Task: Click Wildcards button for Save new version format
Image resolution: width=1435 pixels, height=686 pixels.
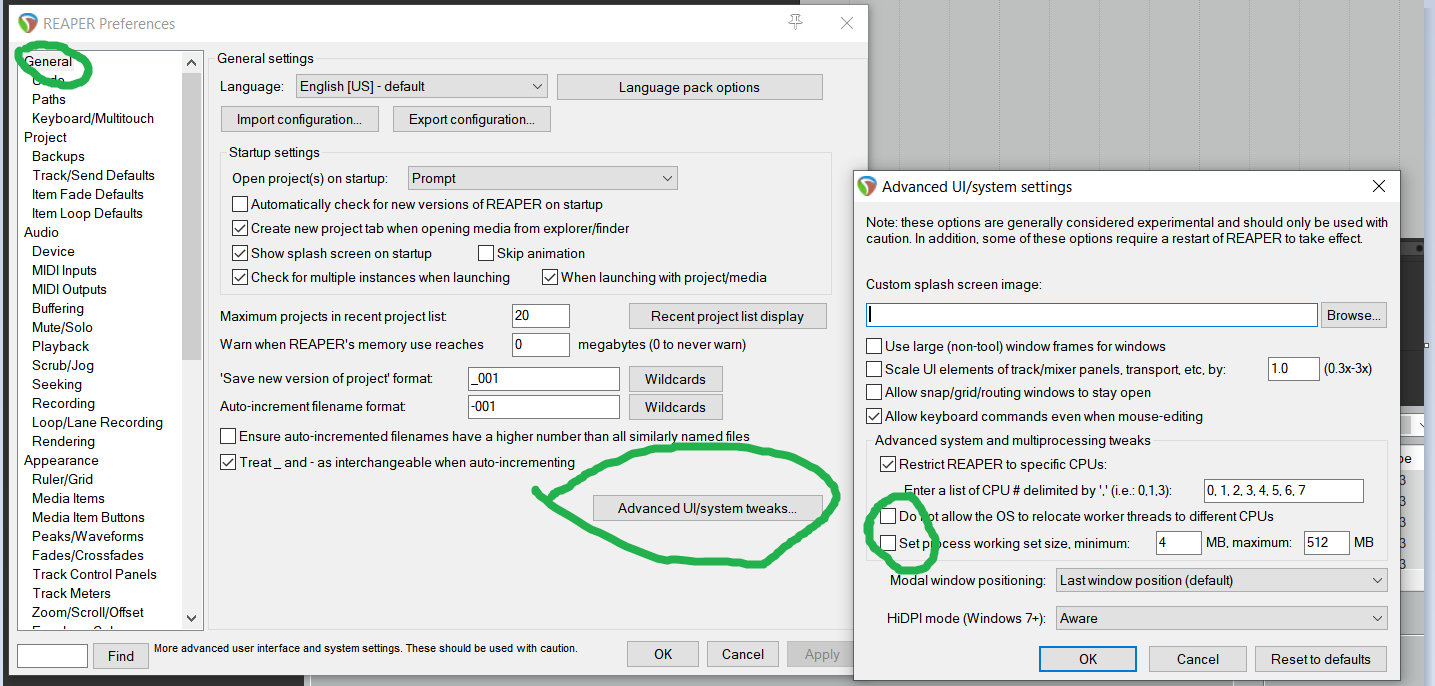Action: (675, 379)
